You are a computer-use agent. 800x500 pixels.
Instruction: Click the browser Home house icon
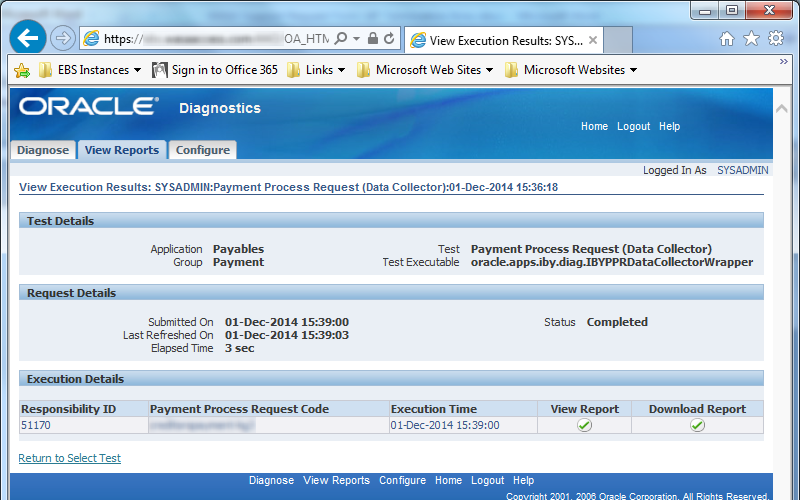(x=727, y=38)
